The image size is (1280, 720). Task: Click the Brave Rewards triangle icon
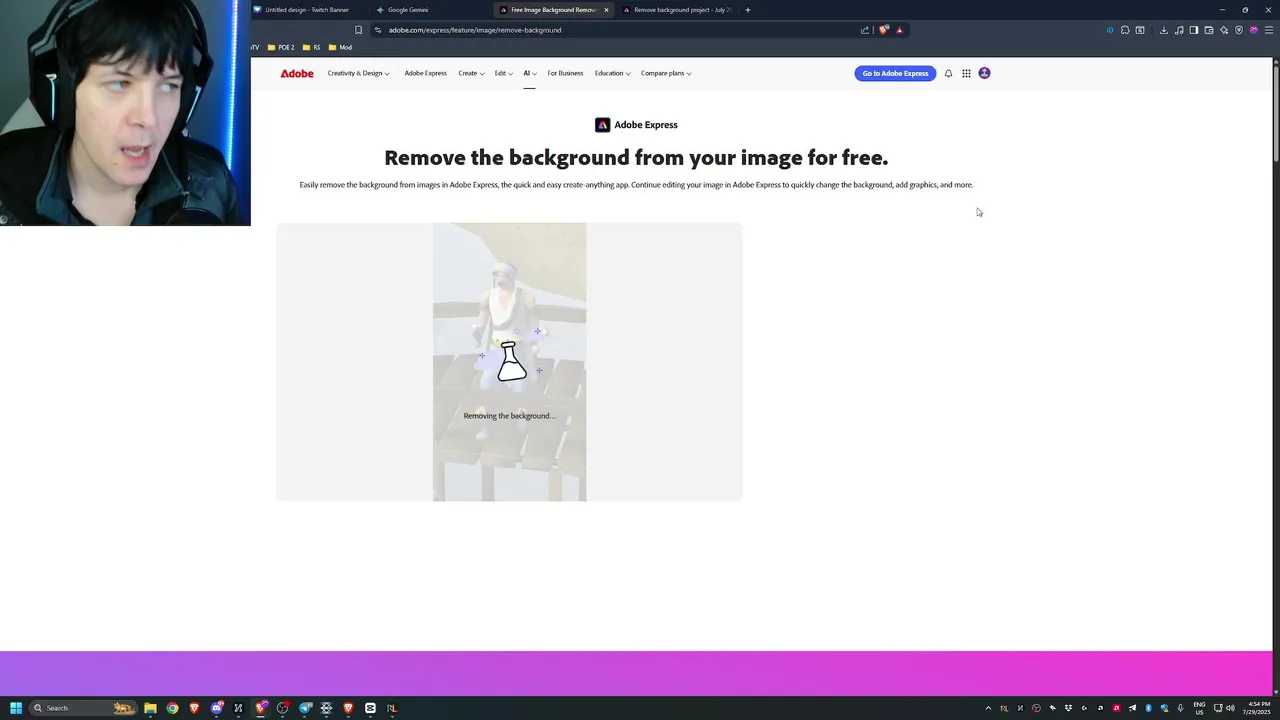pyautogui.click(x=899, y=30)
